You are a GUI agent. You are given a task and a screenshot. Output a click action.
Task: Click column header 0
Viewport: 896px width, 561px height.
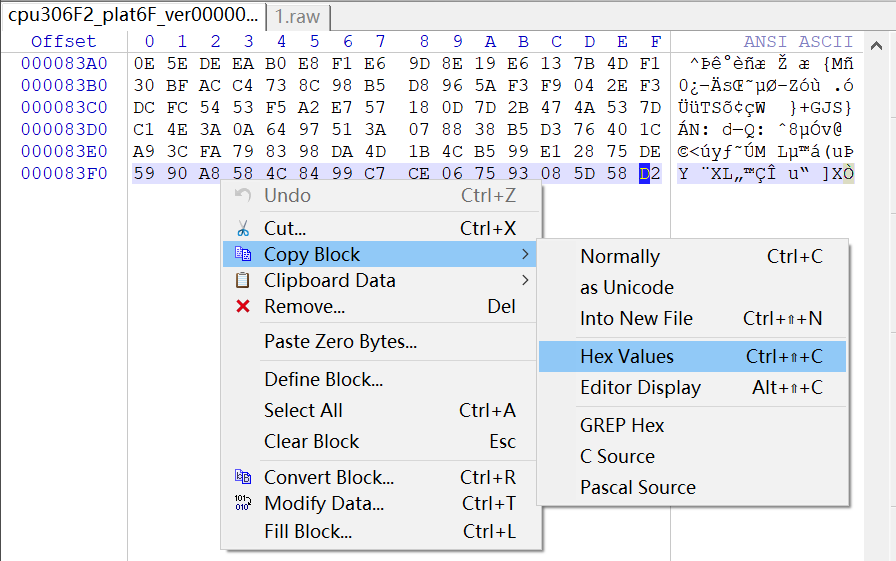(149, 42)
